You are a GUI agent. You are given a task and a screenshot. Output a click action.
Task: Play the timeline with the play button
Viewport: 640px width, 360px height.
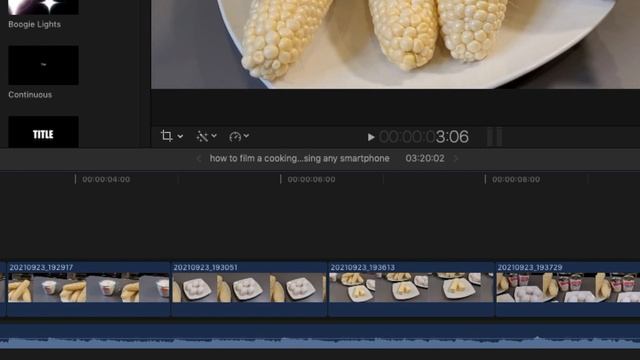pyautogui.click(x=371, y=137)
